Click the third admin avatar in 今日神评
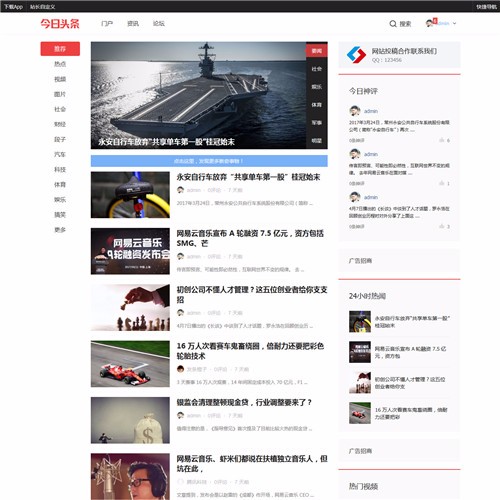Viewport: 500px width, 500px height. pos(355,197)
